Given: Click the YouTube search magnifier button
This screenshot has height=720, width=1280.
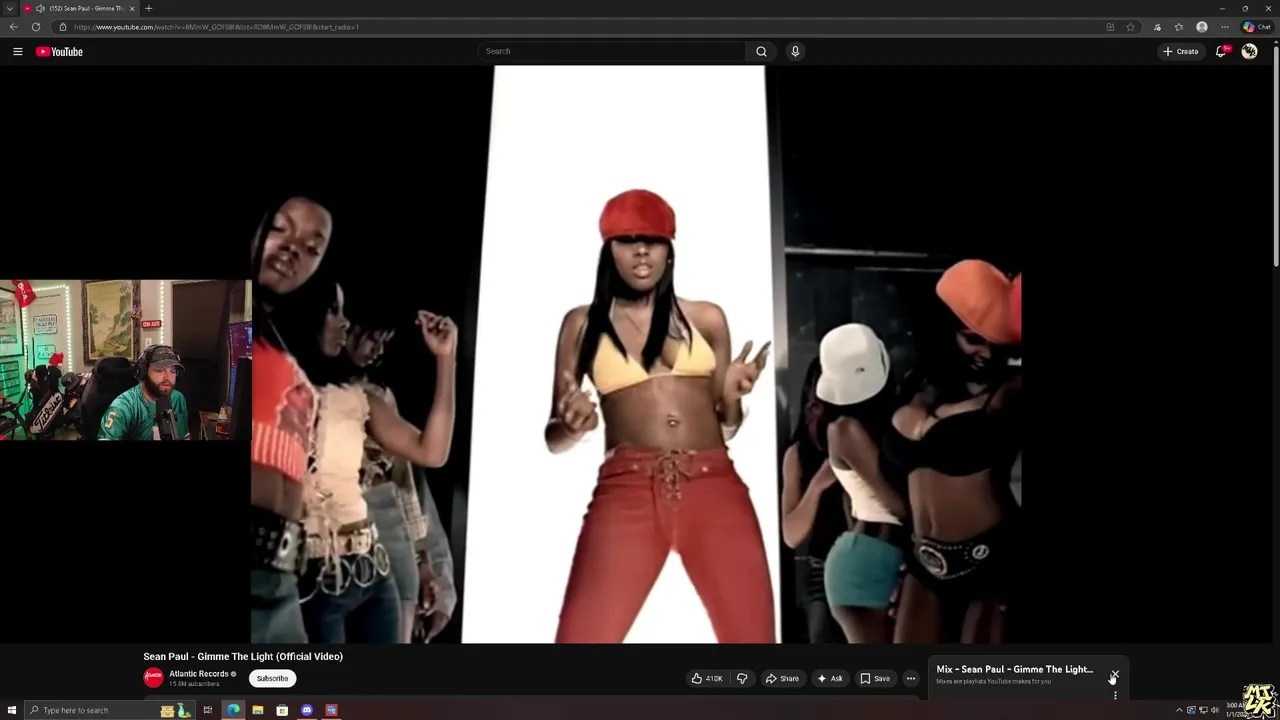Looking at the screenshot, I should pyautogui.click(x=761, y=51).
